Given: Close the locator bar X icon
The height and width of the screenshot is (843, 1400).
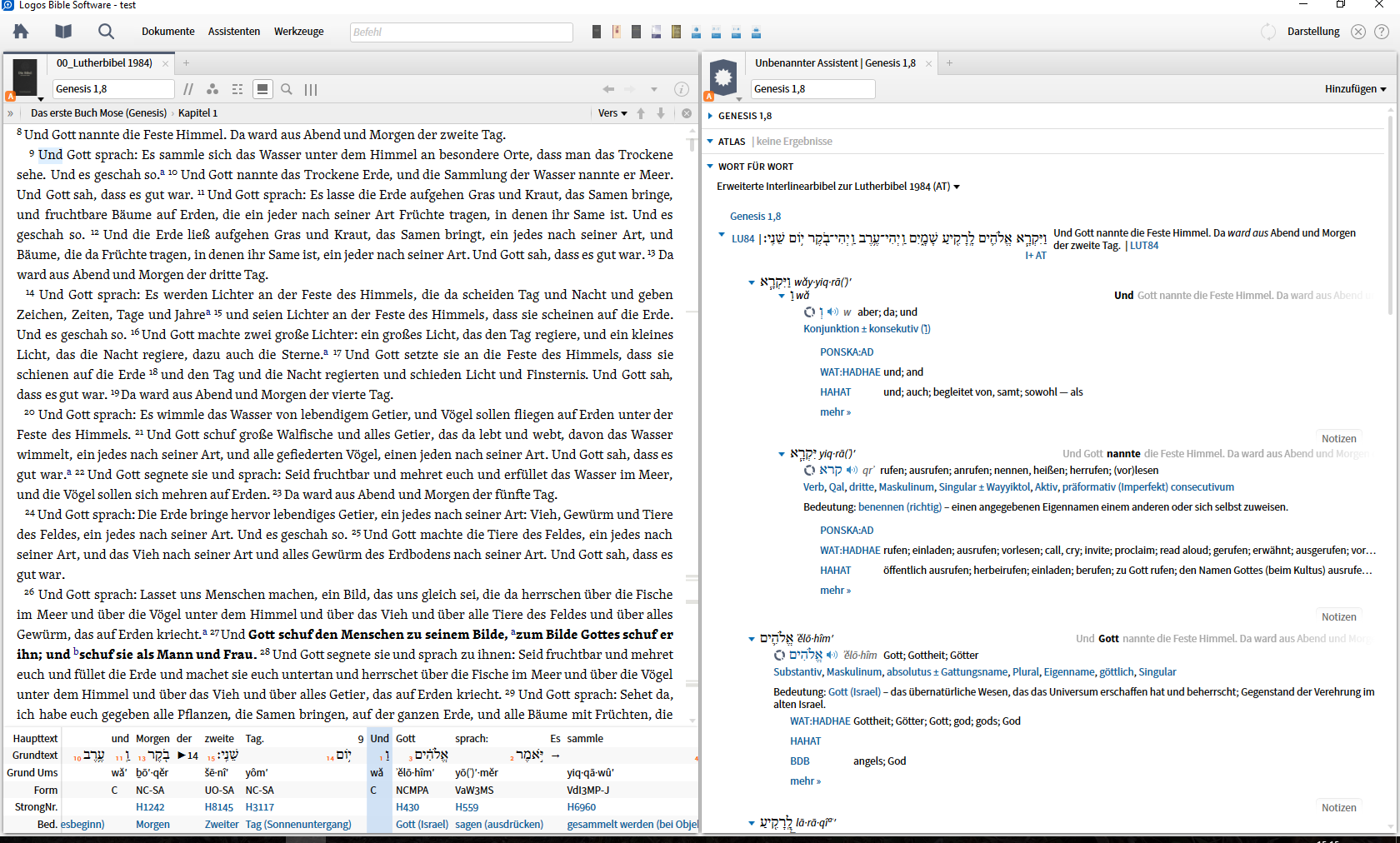Looking at the screenshot, I should click(x=687, y=113).
